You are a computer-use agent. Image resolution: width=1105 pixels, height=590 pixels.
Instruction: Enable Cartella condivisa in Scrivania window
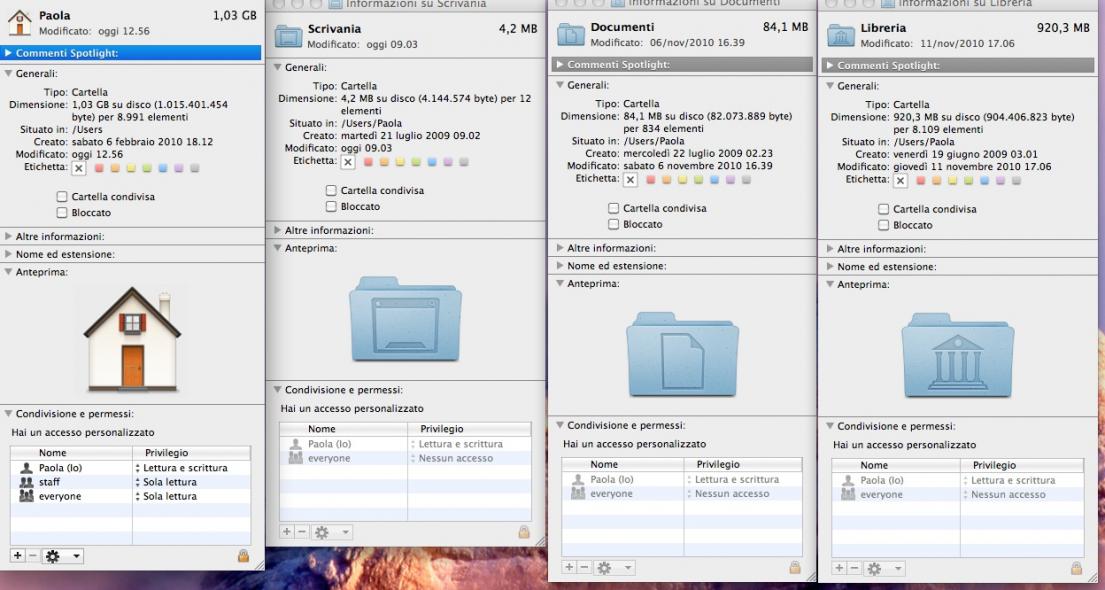331,190
